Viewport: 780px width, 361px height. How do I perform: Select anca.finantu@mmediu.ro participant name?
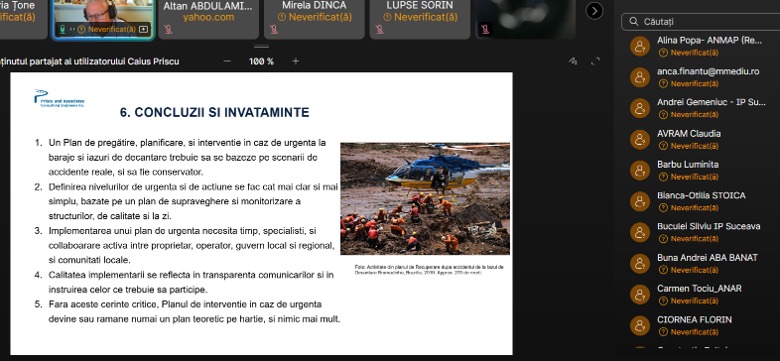(x=708, y=72)
